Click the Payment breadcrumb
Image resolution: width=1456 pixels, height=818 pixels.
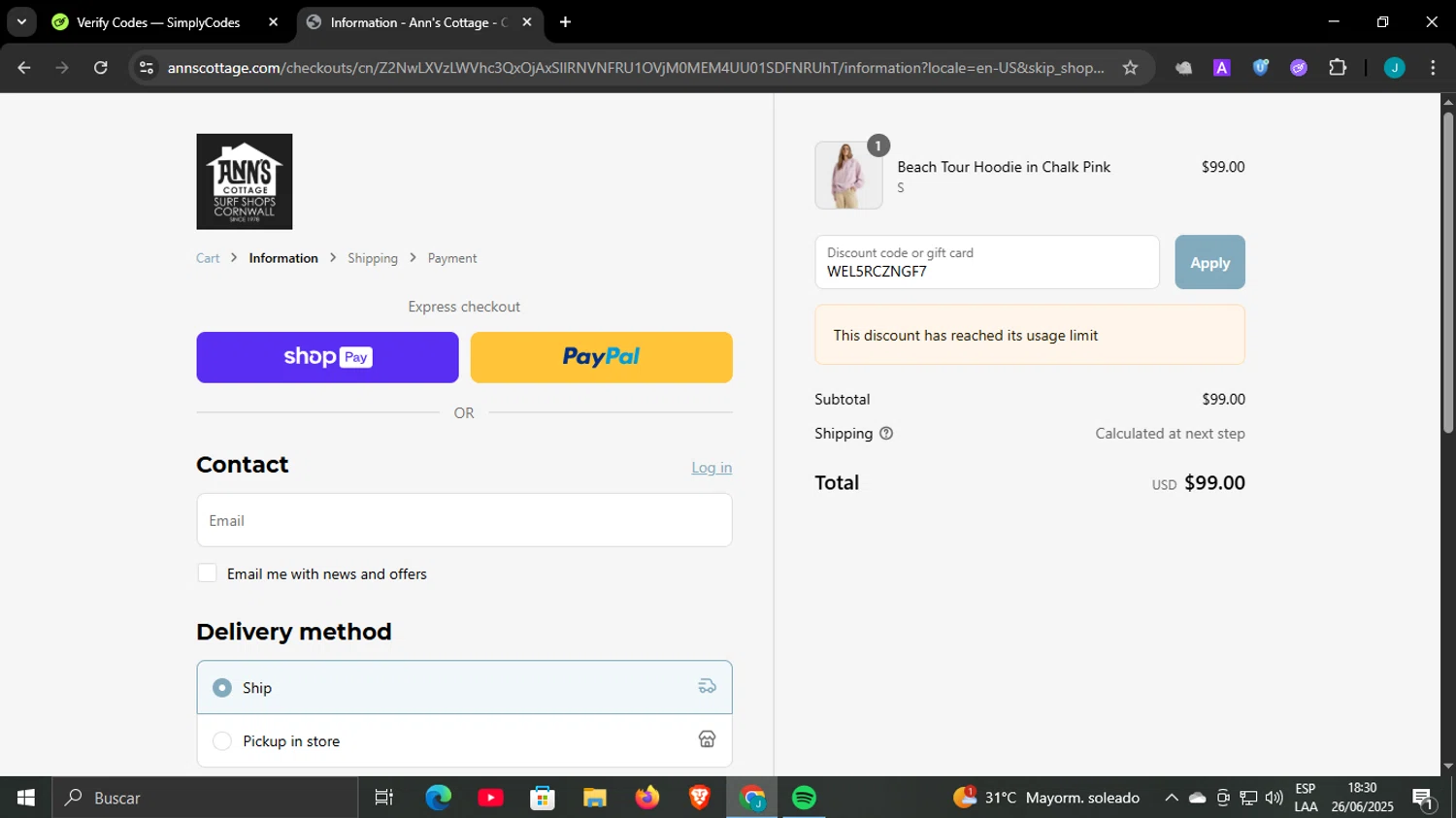click(452, 258)
